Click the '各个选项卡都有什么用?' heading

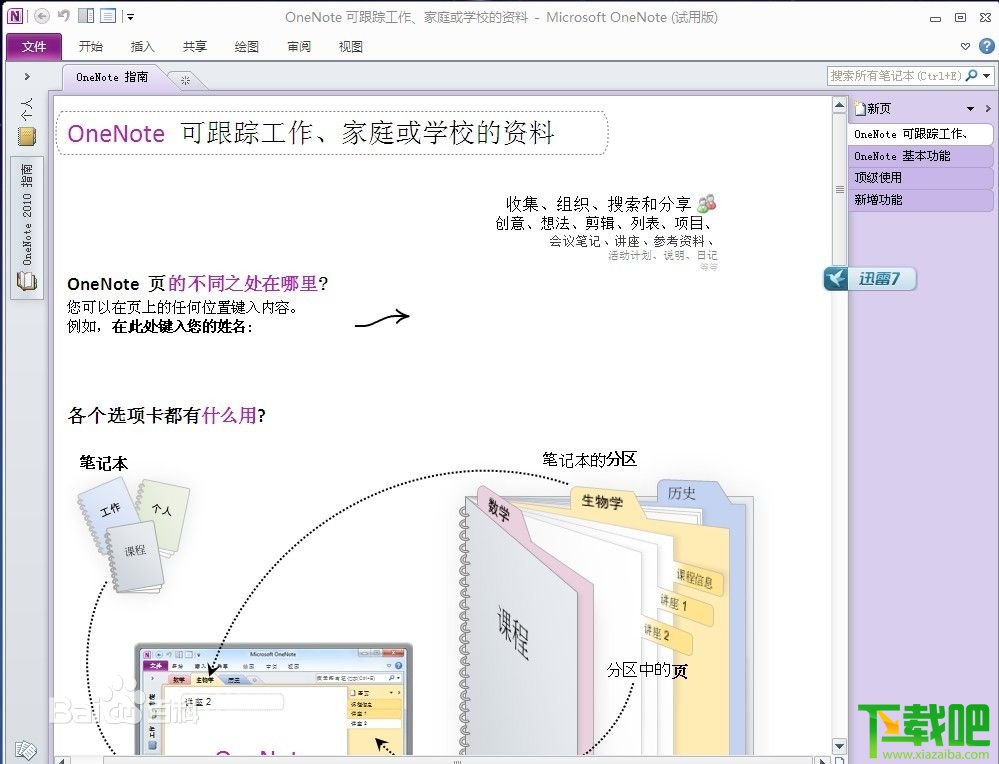(x=167, y=415)
